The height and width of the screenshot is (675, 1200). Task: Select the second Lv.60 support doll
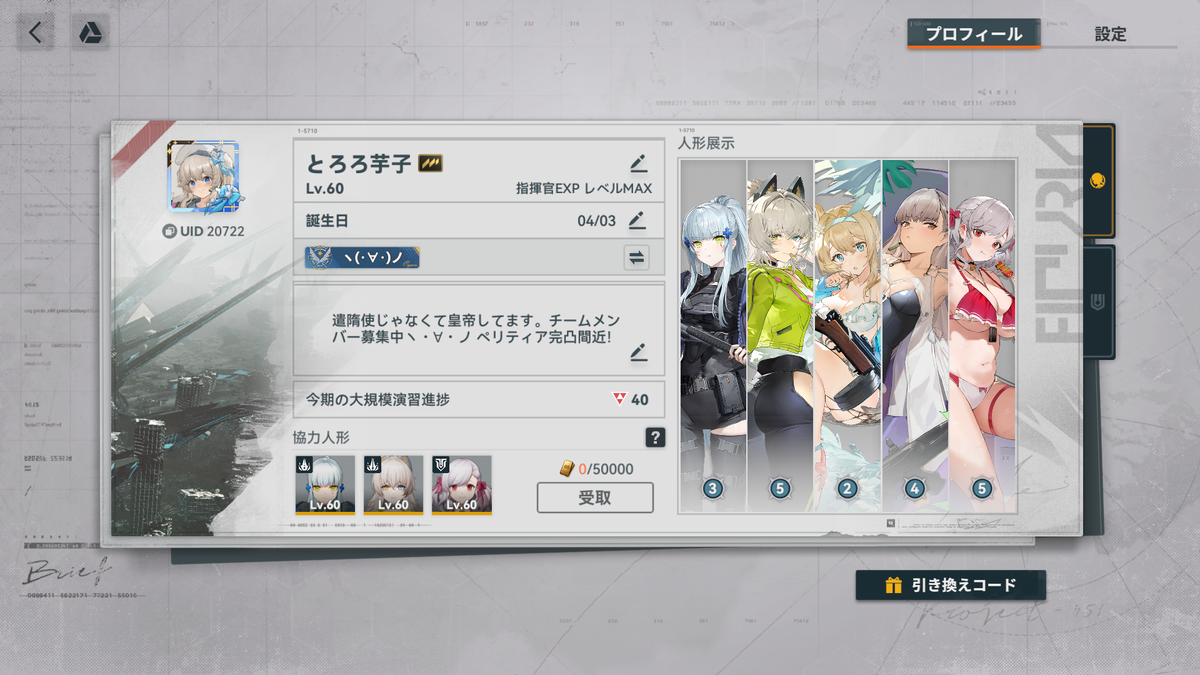[x=393, y=485]
